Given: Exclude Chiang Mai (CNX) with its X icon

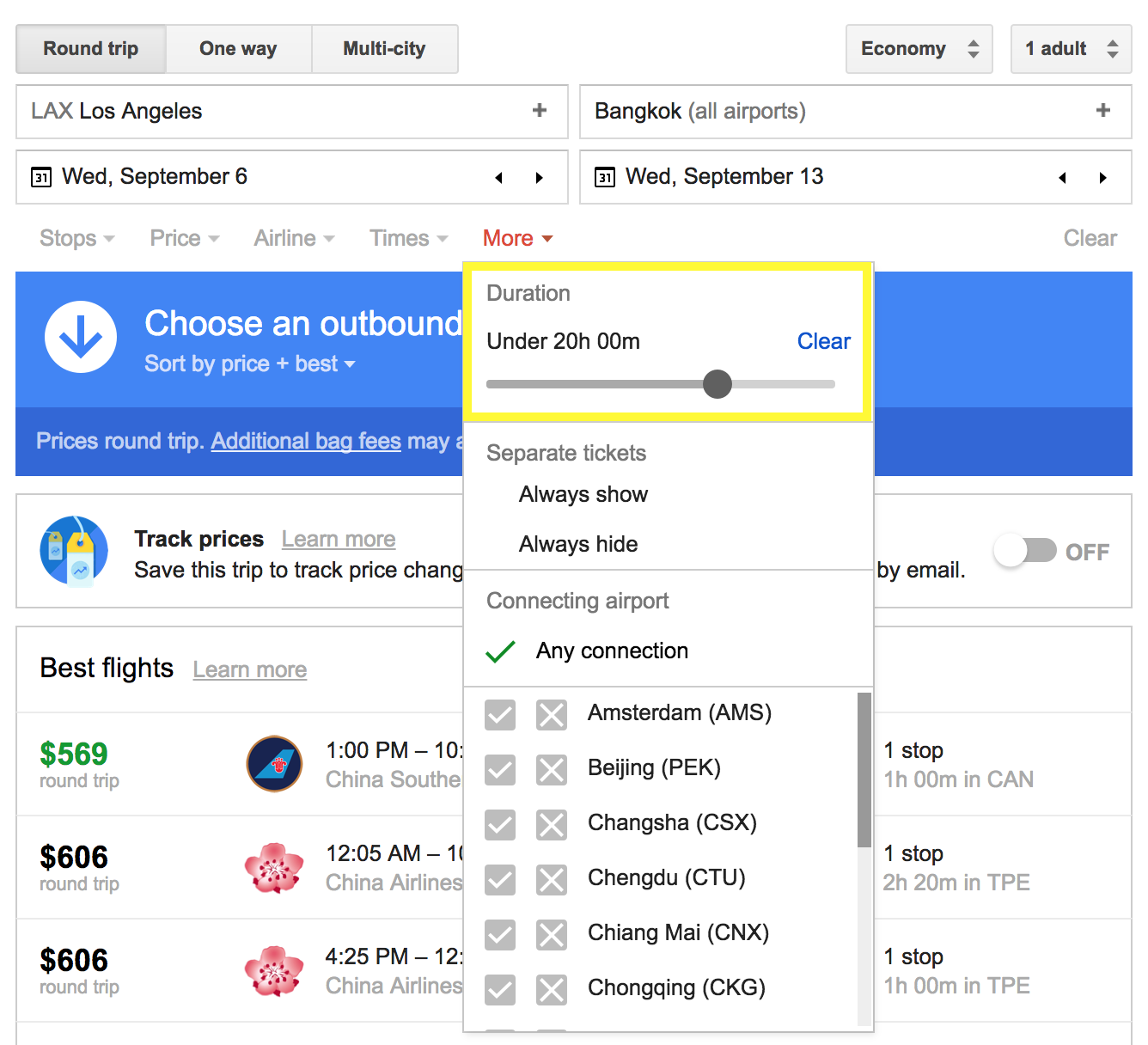Looking at the screenshot, I should 552,934.
